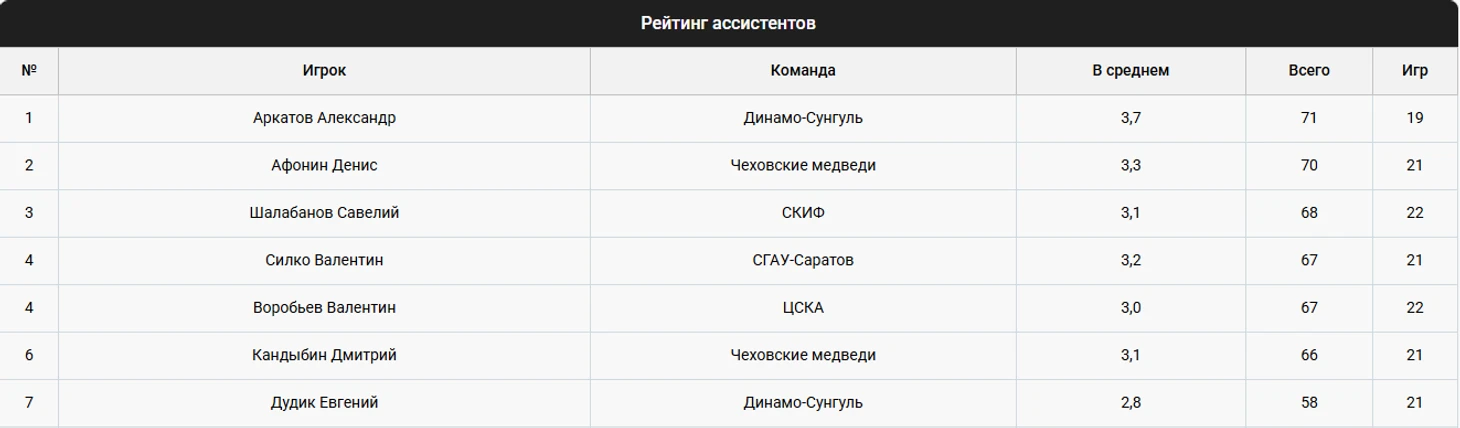Screen dimensions: 1460x428
Task: Select player Шалабанов Савелий
Action: [x=324, y=213]
